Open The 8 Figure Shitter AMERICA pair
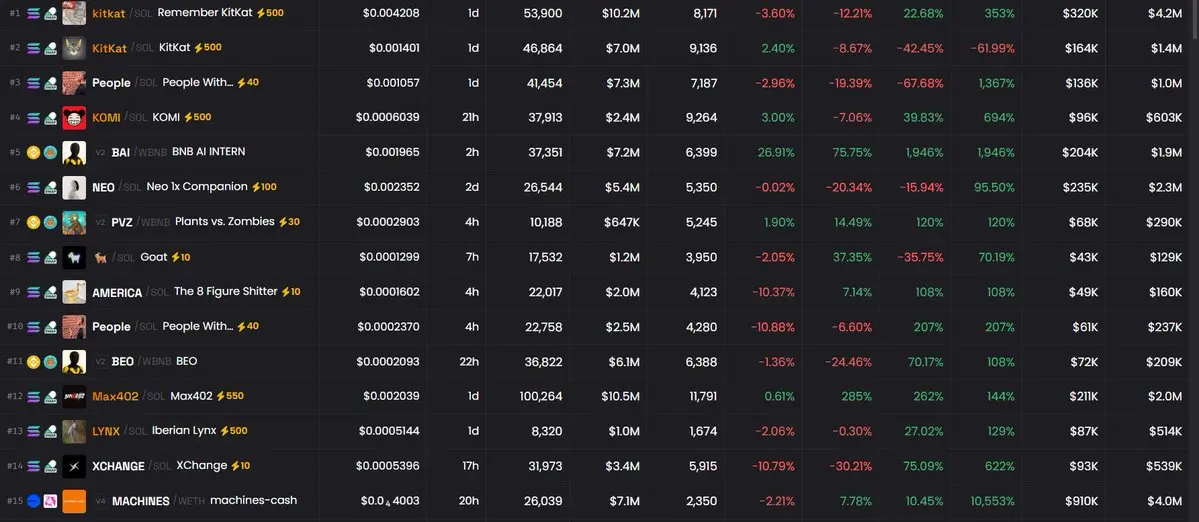The height and width of the screenshot is (522, 1199). pos(225,292)
